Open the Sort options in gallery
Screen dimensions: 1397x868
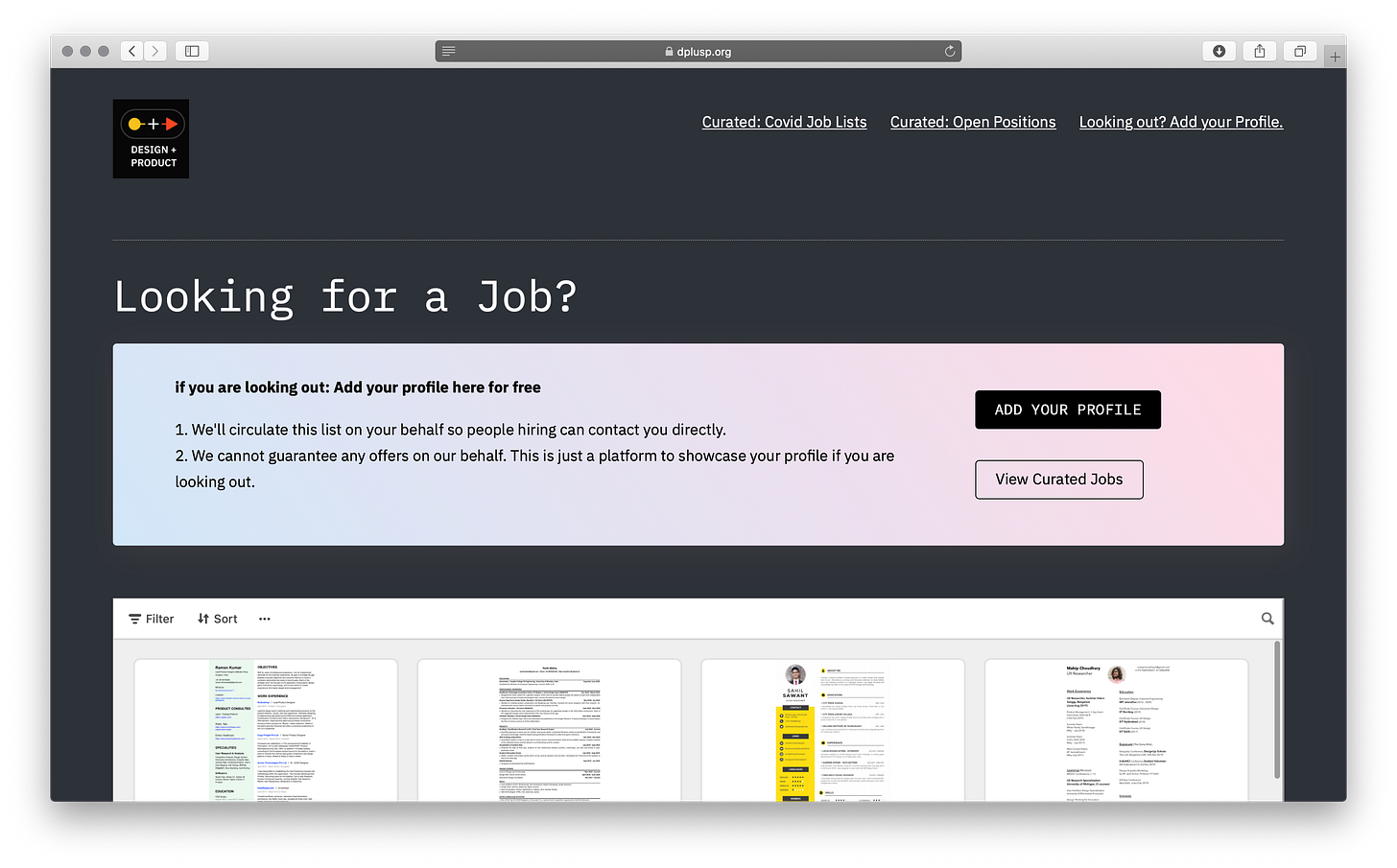218,619
